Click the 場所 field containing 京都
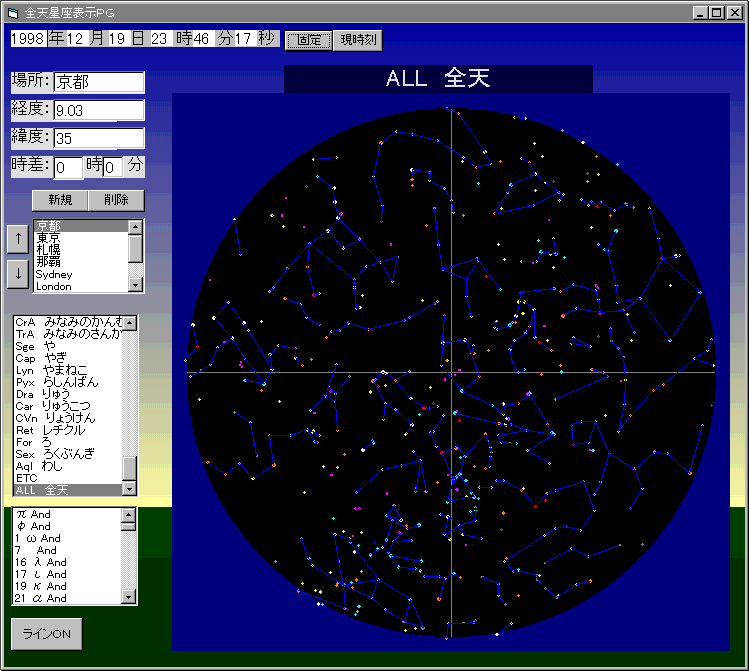Image resolution: width=749 pixels, height=671 pixels. coord(99,82)
